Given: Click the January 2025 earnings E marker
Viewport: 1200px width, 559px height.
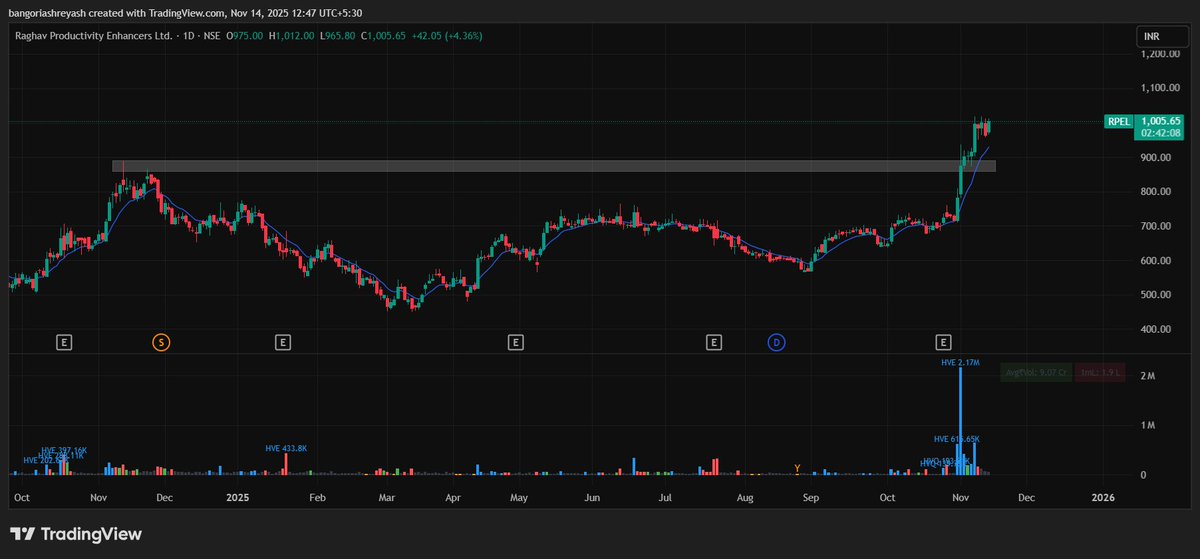Looking at the screenshot, I should [283, 343].
